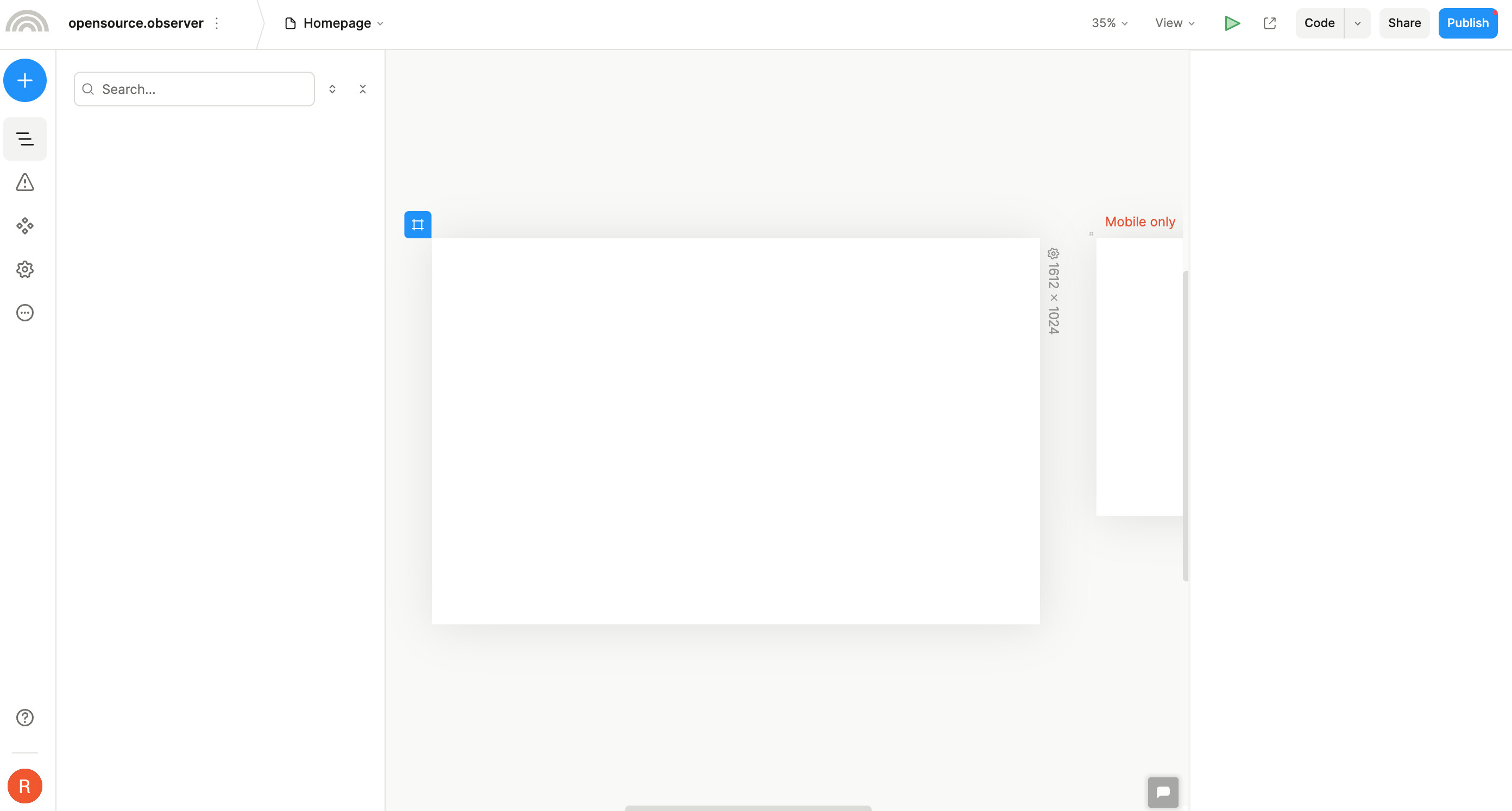This screenshot has height=811, width=1512.
Task: Click the blue artboard frame icon
Action: (x=417, y=225)
